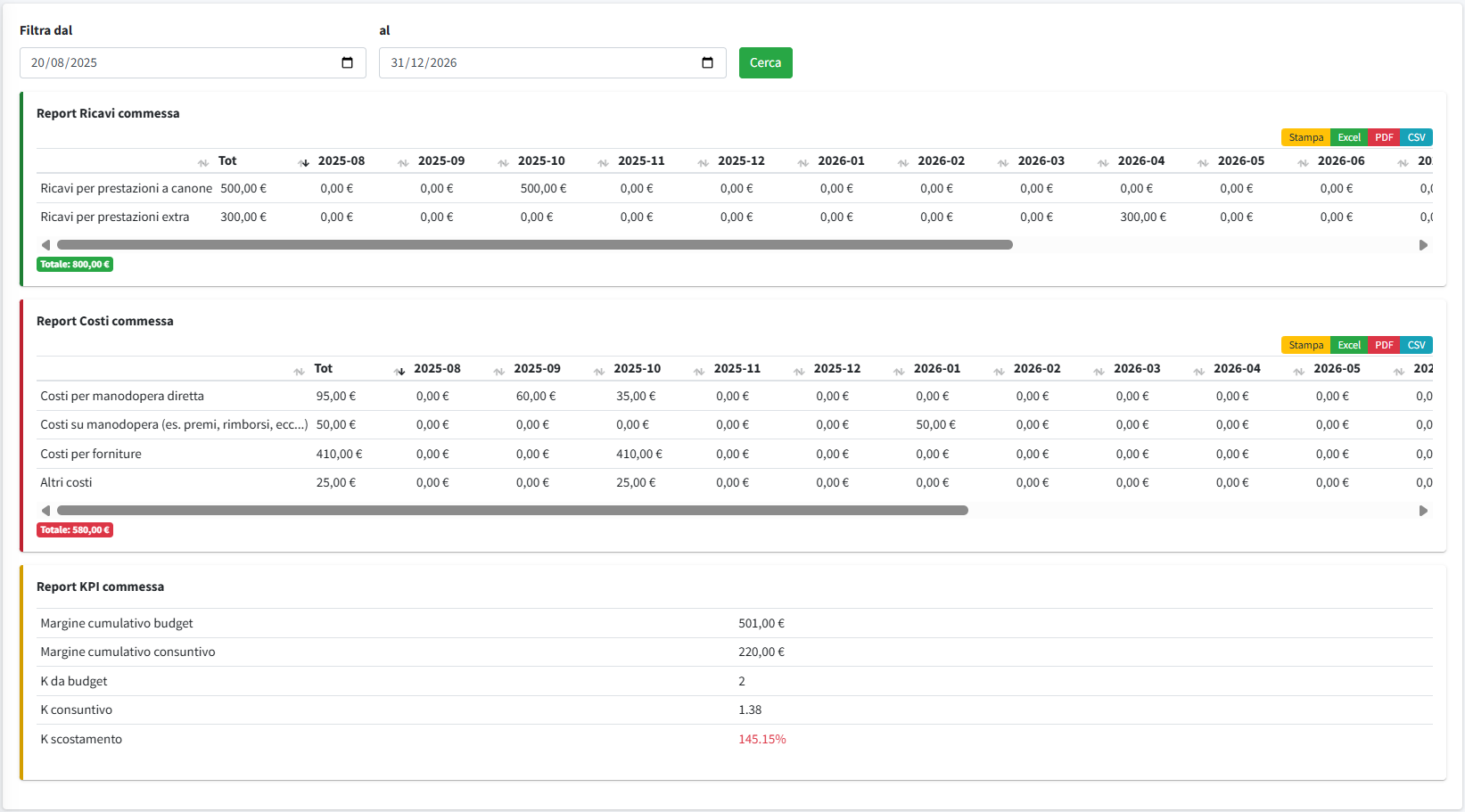Click the 31/12/2026 end date input

click(535, 62)
